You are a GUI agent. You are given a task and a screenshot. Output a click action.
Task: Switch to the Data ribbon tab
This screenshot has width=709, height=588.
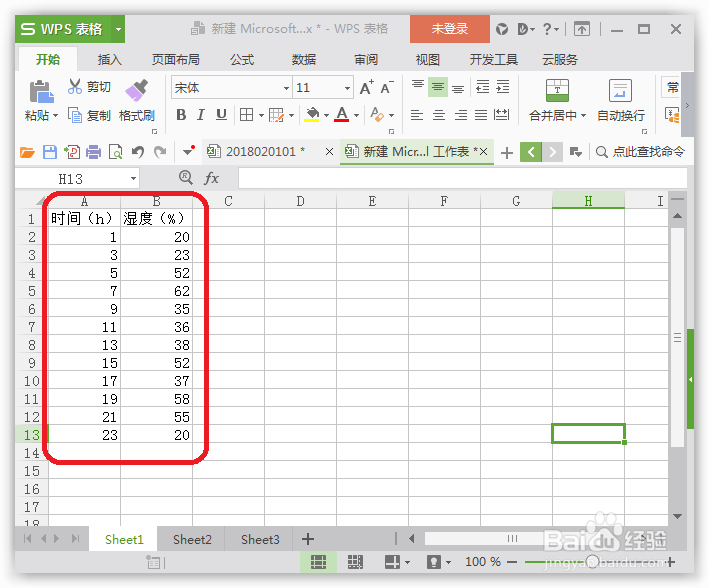click(x=303, y=59)
